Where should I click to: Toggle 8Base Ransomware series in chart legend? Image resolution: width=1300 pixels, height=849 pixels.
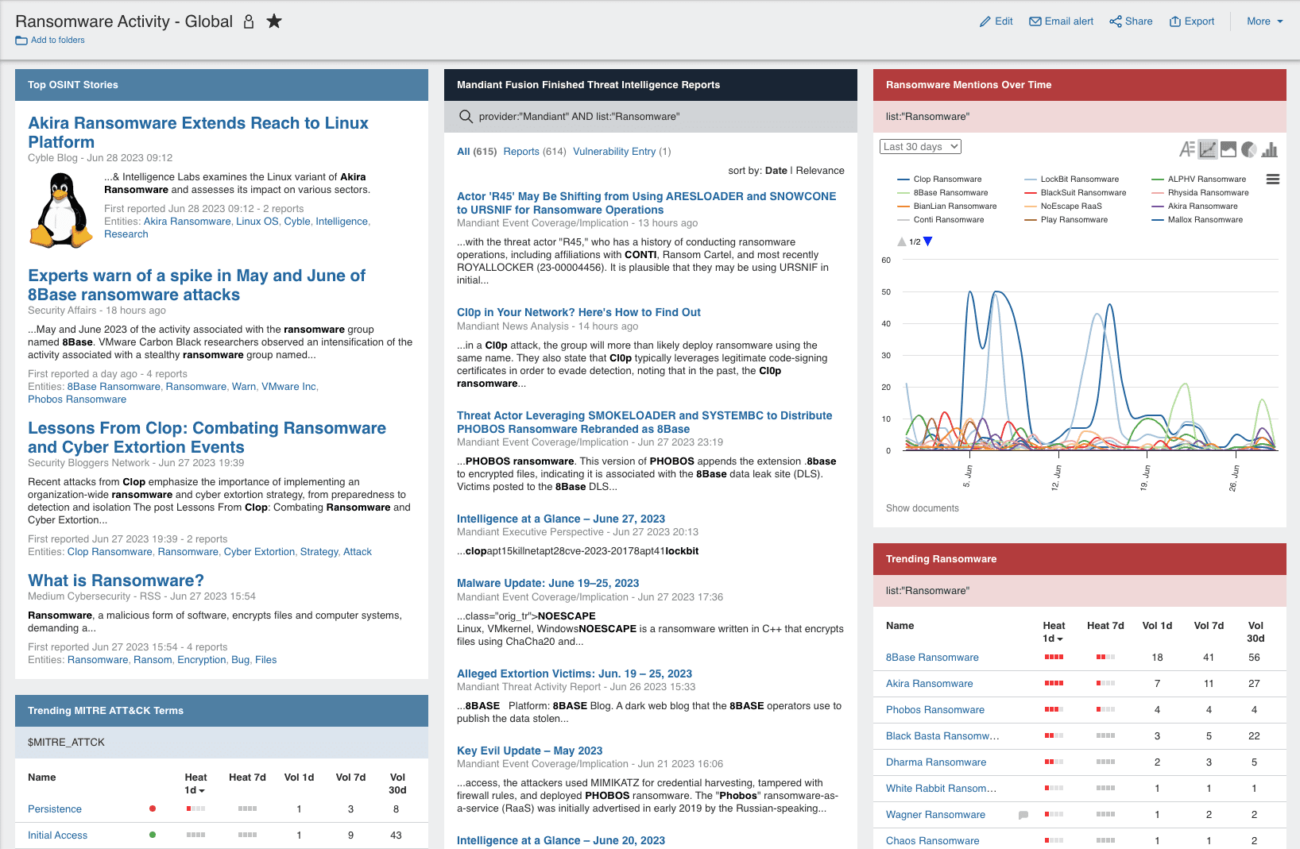943,192
